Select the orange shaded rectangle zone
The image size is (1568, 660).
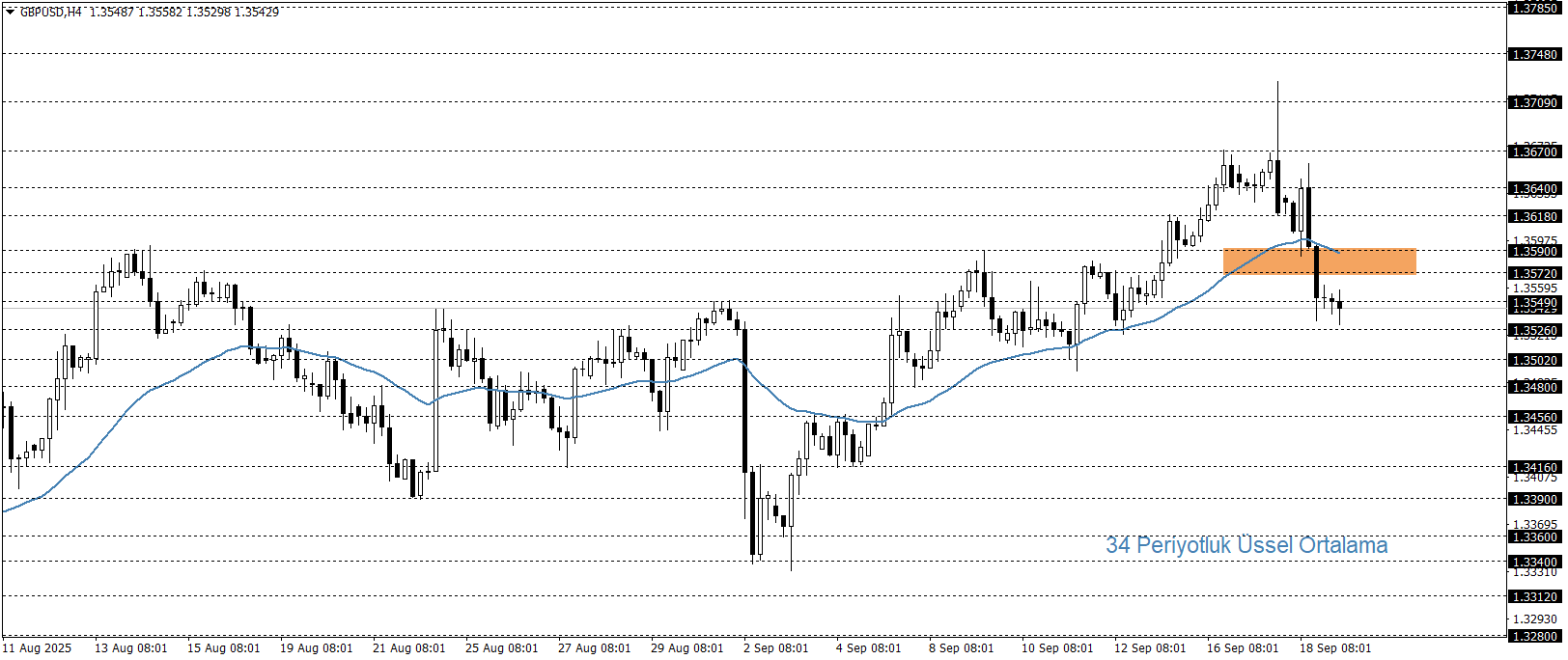click(1319, 261)
